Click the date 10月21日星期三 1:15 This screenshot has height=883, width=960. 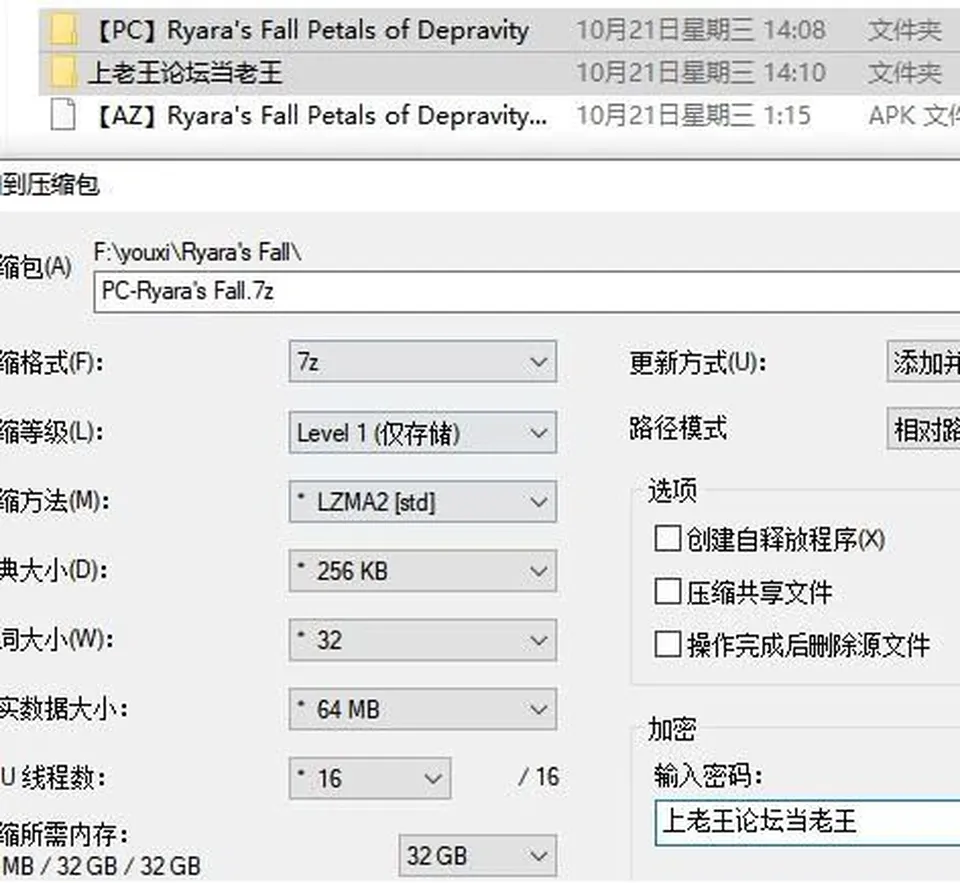pos(694,115)
